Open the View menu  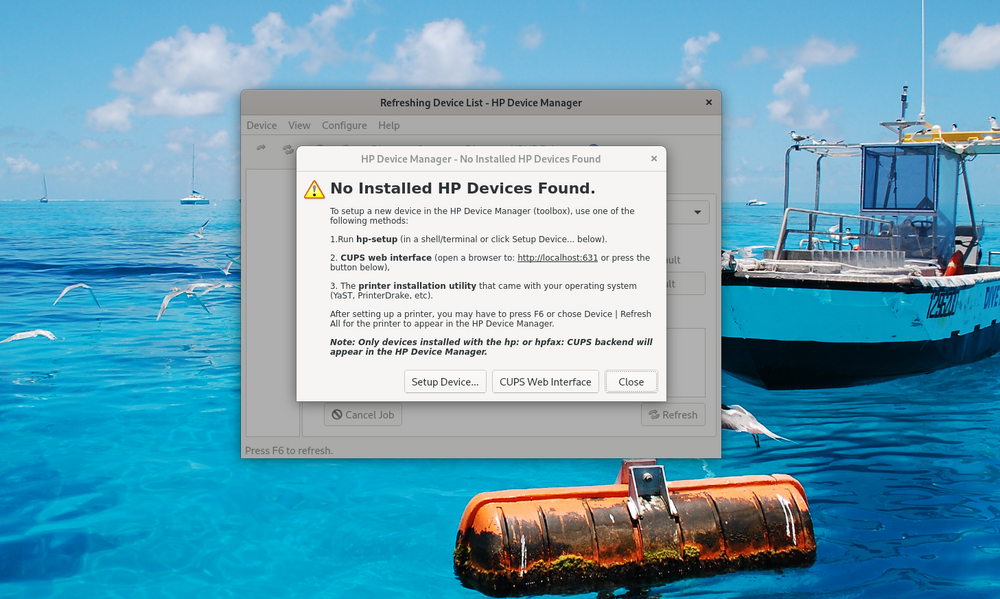coord(299,126)
